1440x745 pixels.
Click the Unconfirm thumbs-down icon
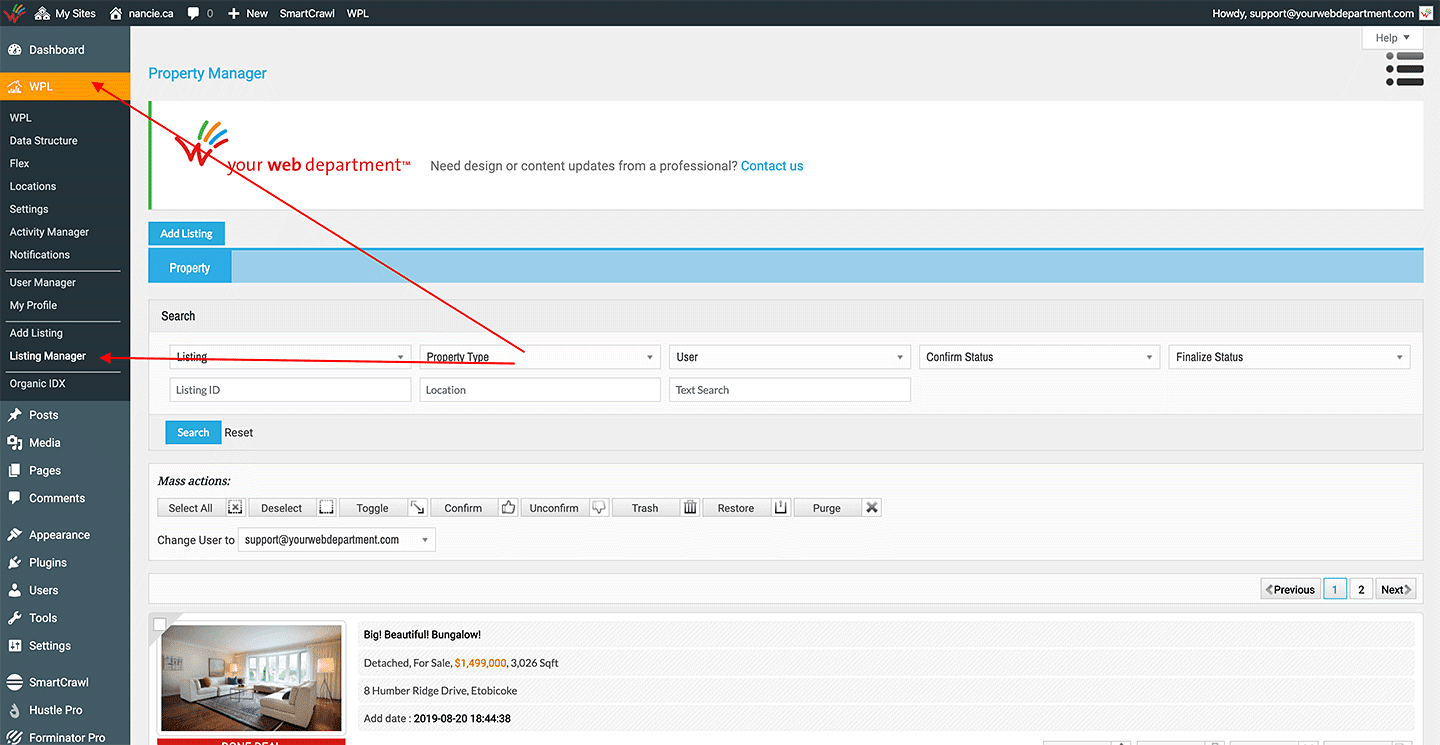click(599, 508)
